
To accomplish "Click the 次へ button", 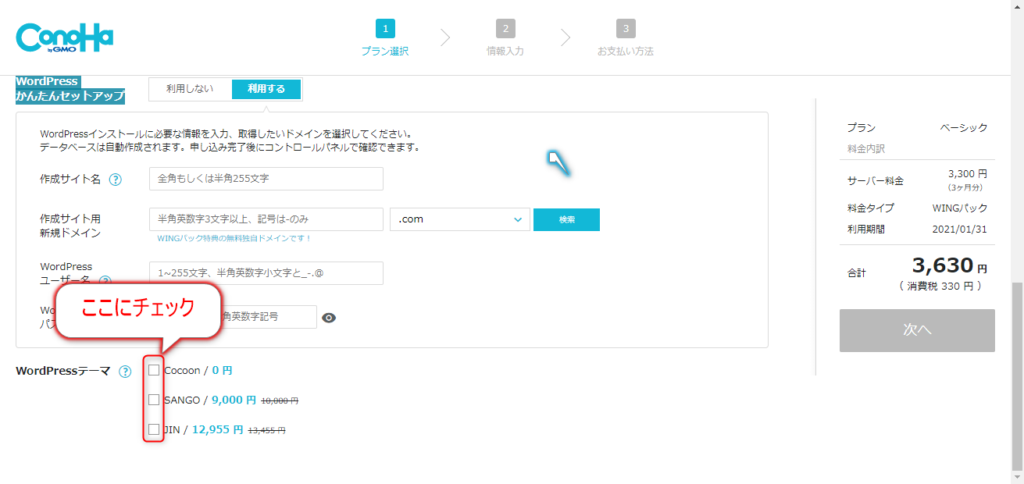I will [x=917, y=331].
